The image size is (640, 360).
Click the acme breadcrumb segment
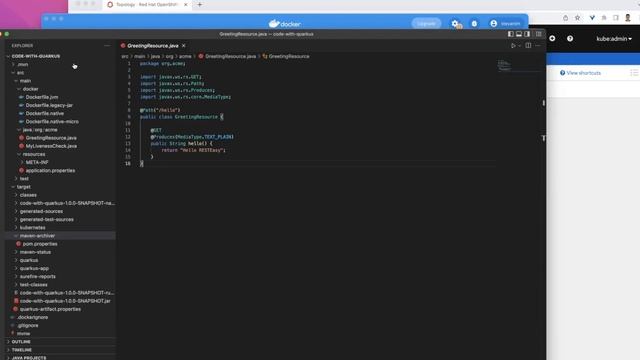[185, 56]
